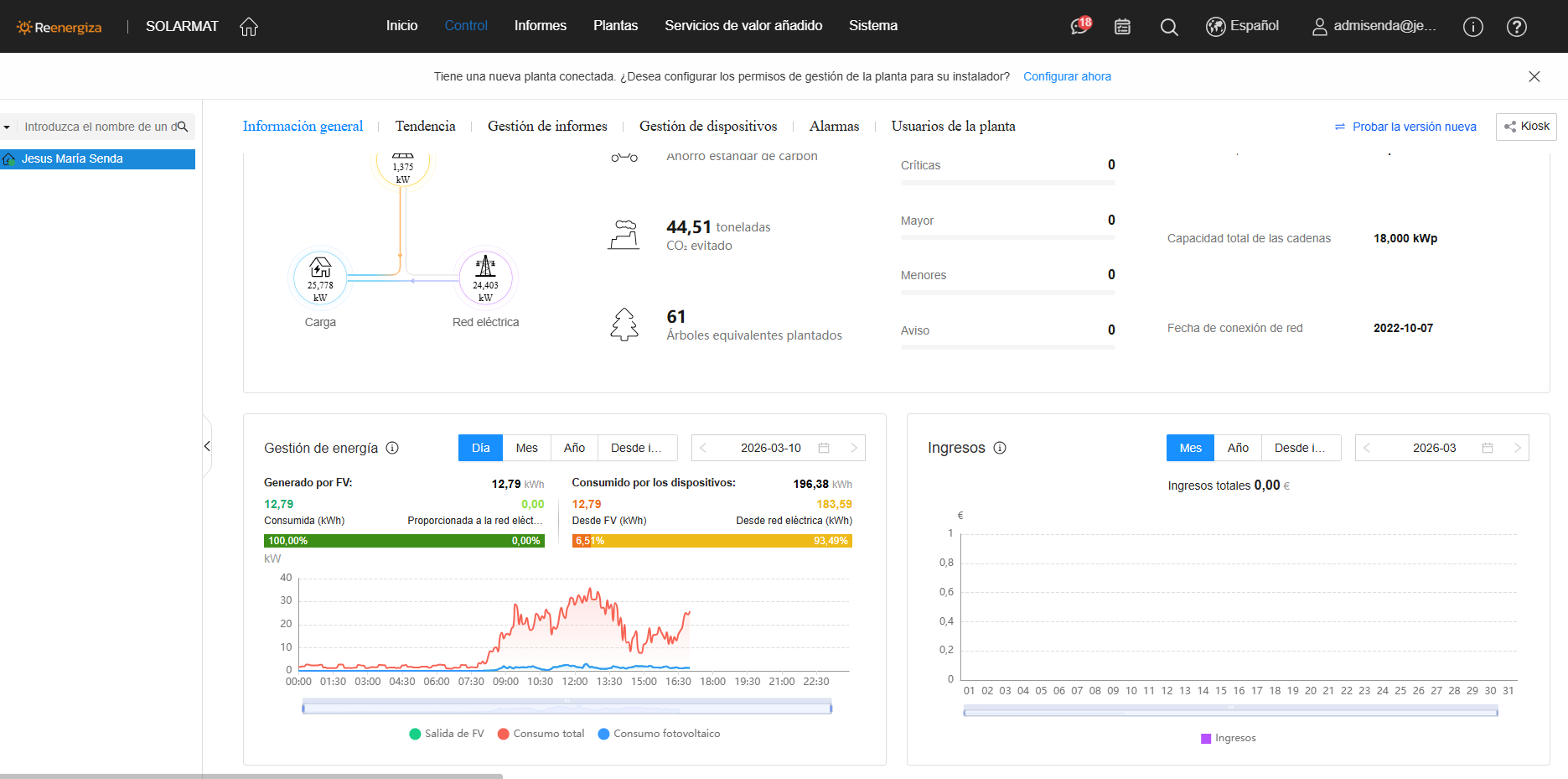This screenshot has height=779, width=1568.
Task: Open the help question mark icon
Action: (1516, 27)
